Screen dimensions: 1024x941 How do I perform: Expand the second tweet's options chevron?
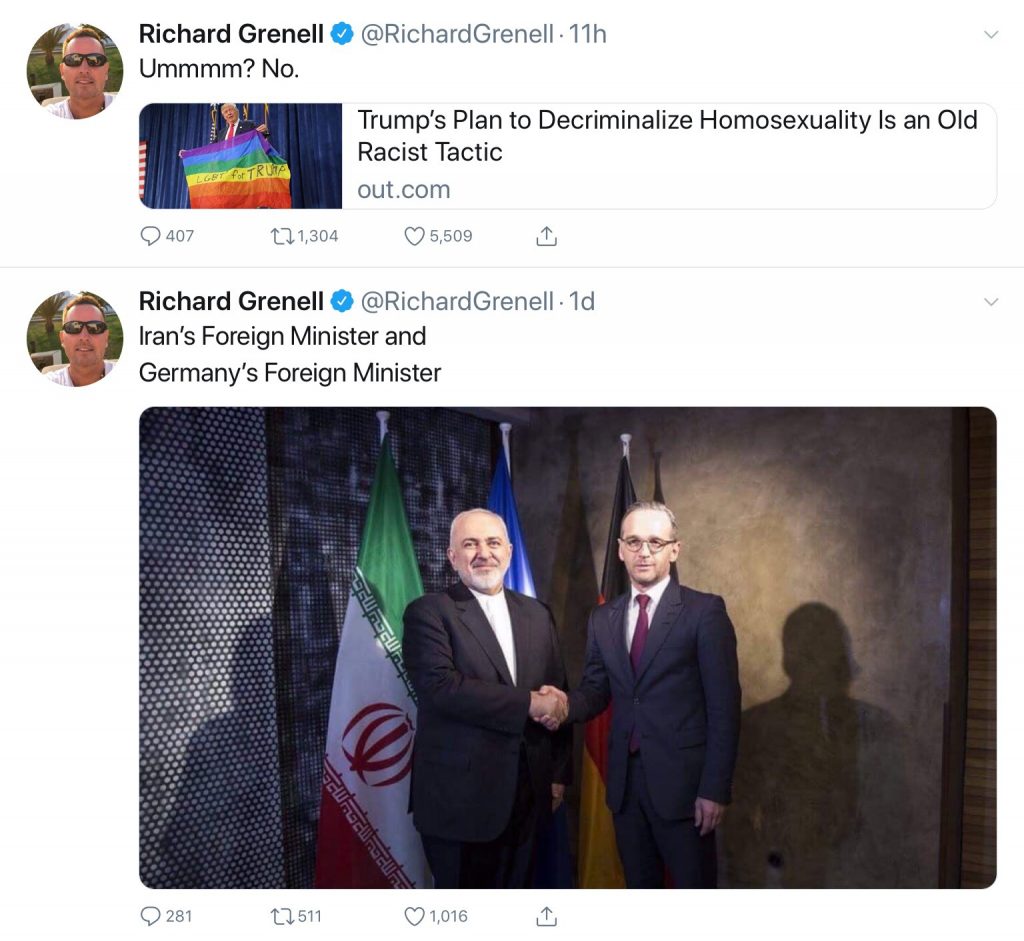click(x=991, y=302)
